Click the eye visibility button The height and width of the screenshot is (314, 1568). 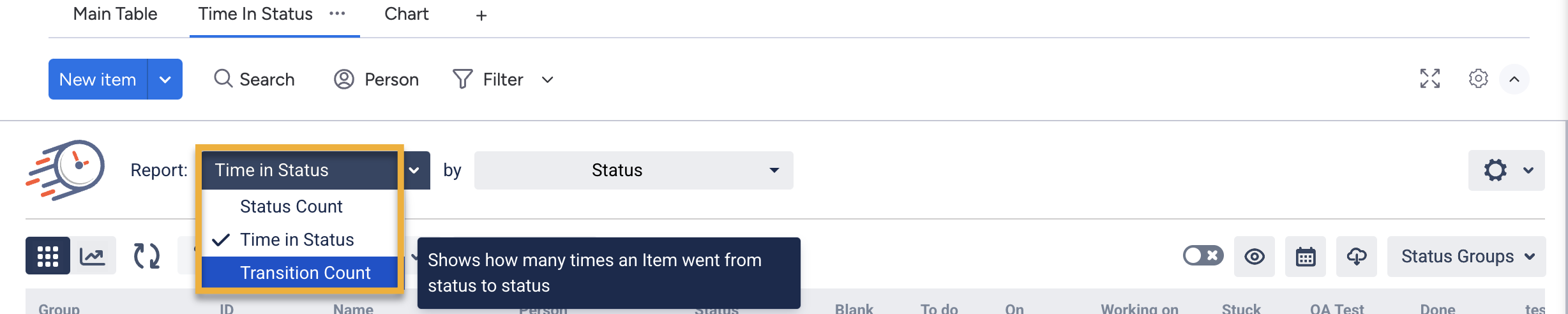1254,257
